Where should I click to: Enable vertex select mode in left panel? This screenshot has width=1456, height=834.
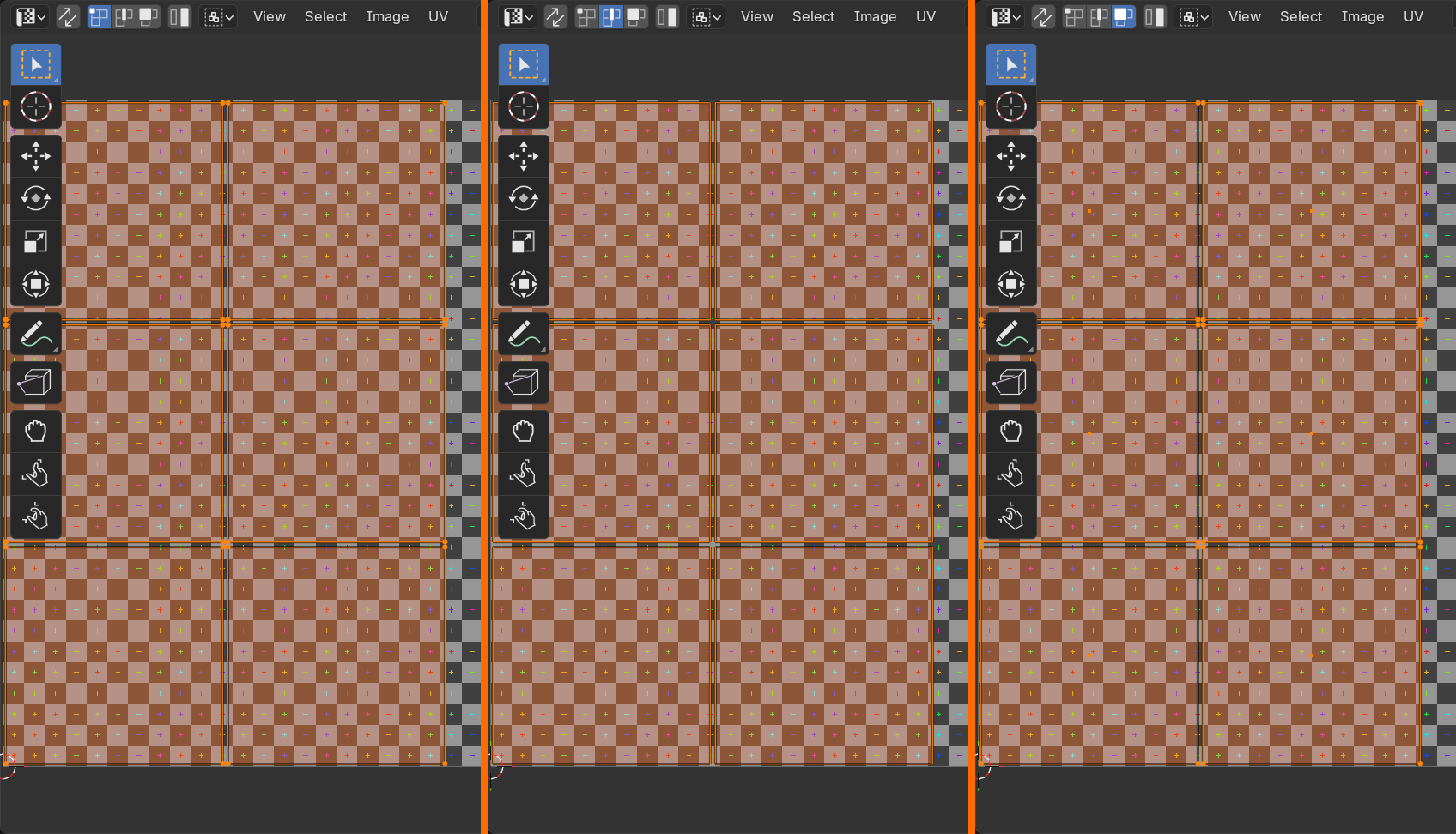(x=100, y=16)
